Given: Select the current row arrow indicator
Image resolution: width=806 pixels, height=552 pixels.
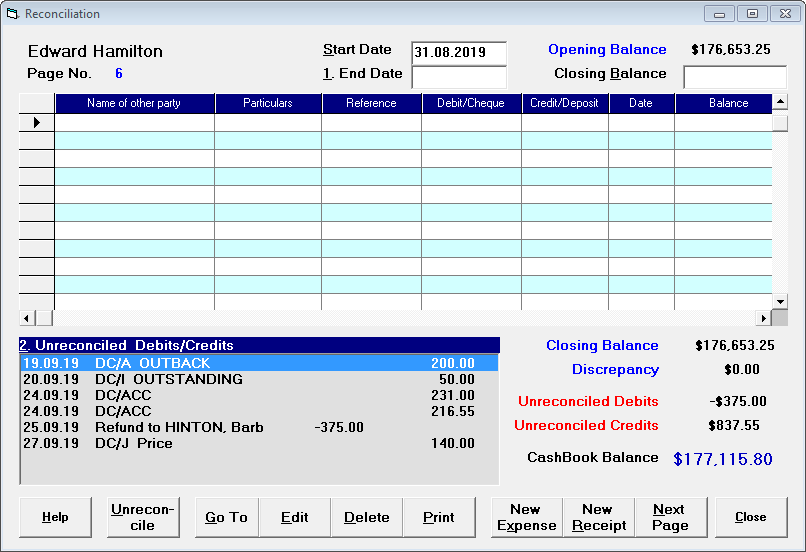Looking at the screenshot, I should point(36,122).
